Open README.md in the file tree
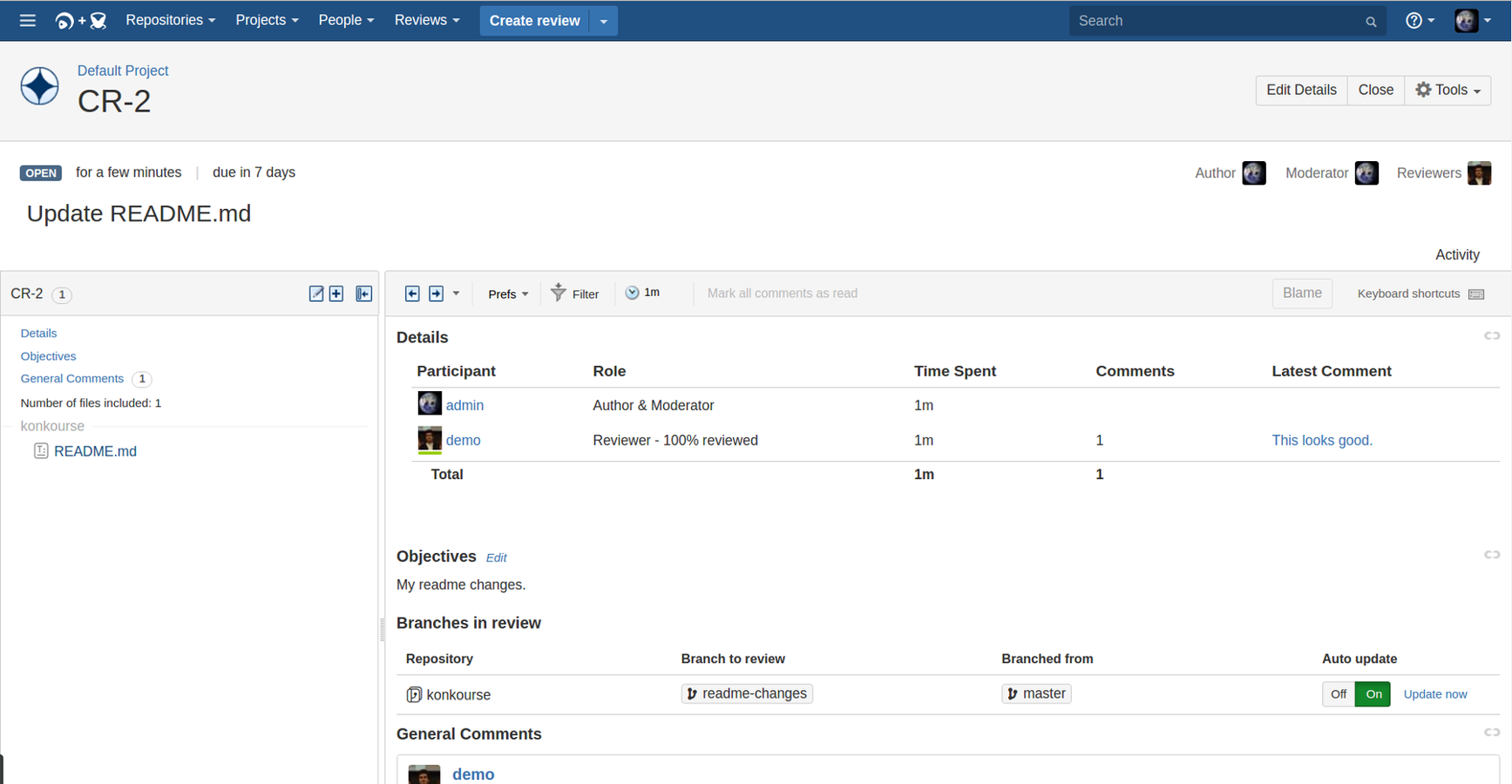Screen dimensions: 1512x784 click(95, 451)
